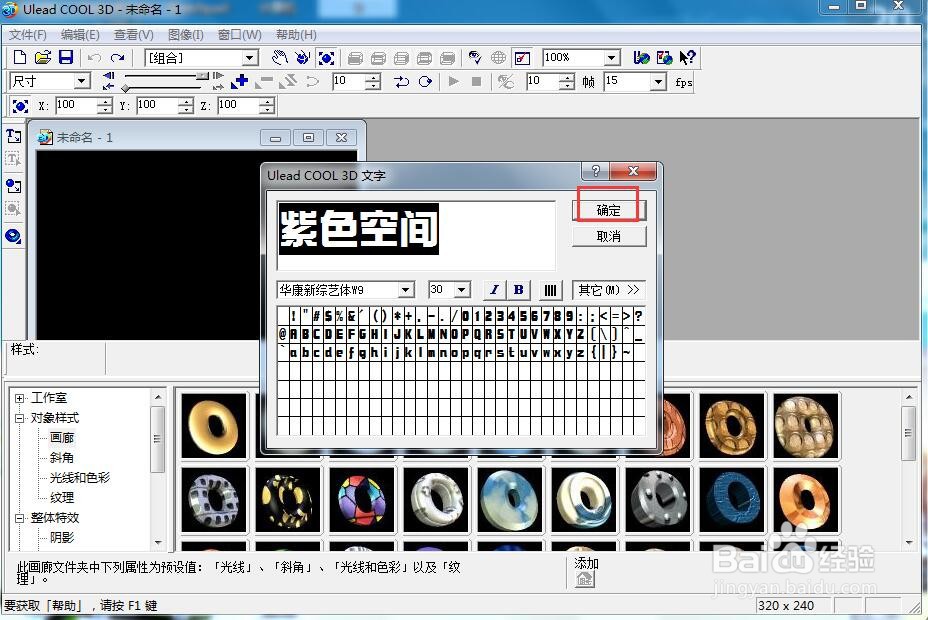Select 阴影 in the tree
This screenshot has width=928, height=620.
(62, 538)
